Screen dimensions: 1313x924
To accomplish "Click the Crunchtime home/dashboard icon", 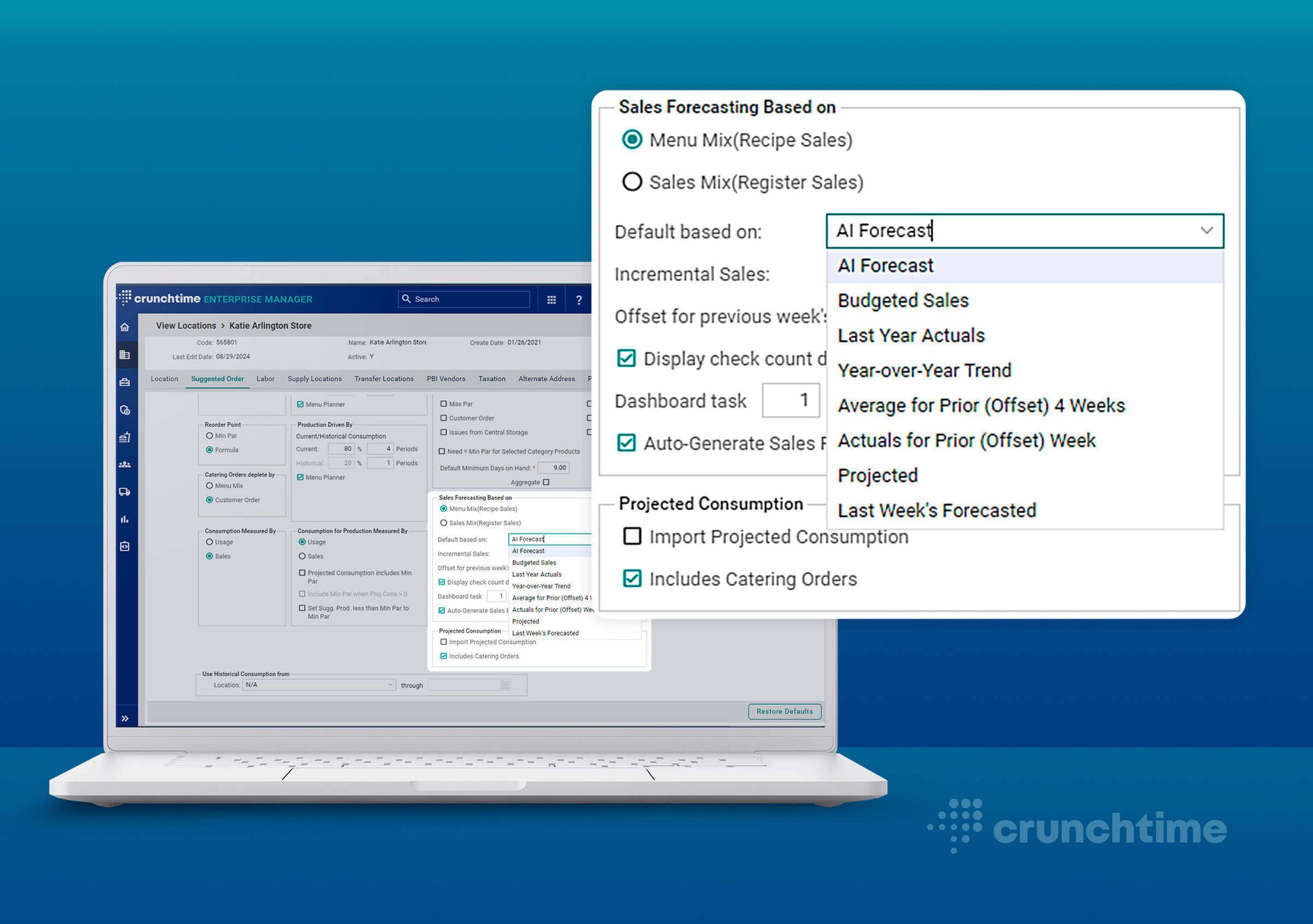I will (x=126, y=325).
